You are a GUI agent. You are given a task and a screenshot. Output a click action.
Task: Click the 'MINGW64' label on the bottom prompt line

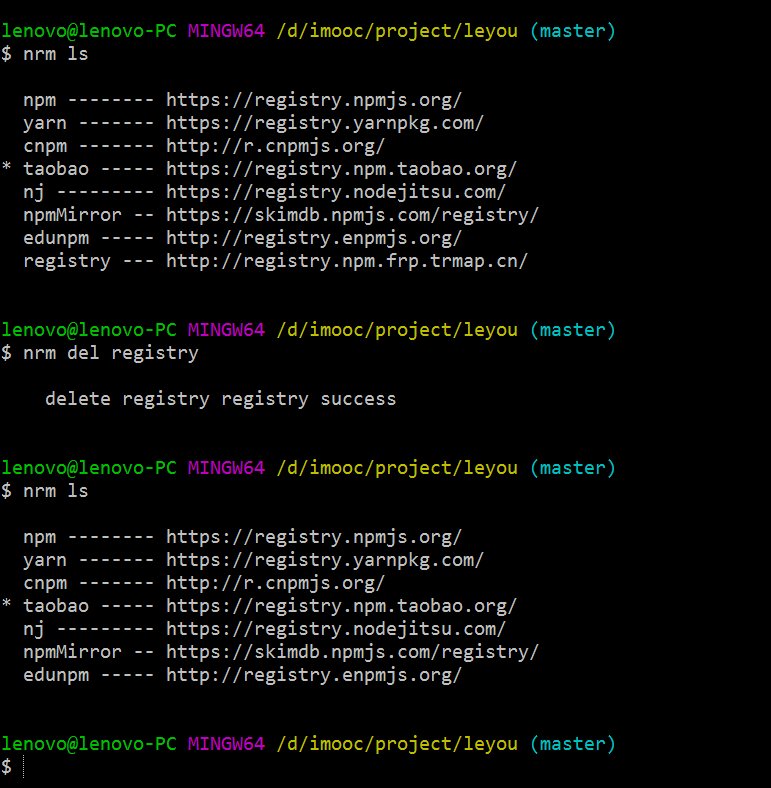tap(226, 744)
